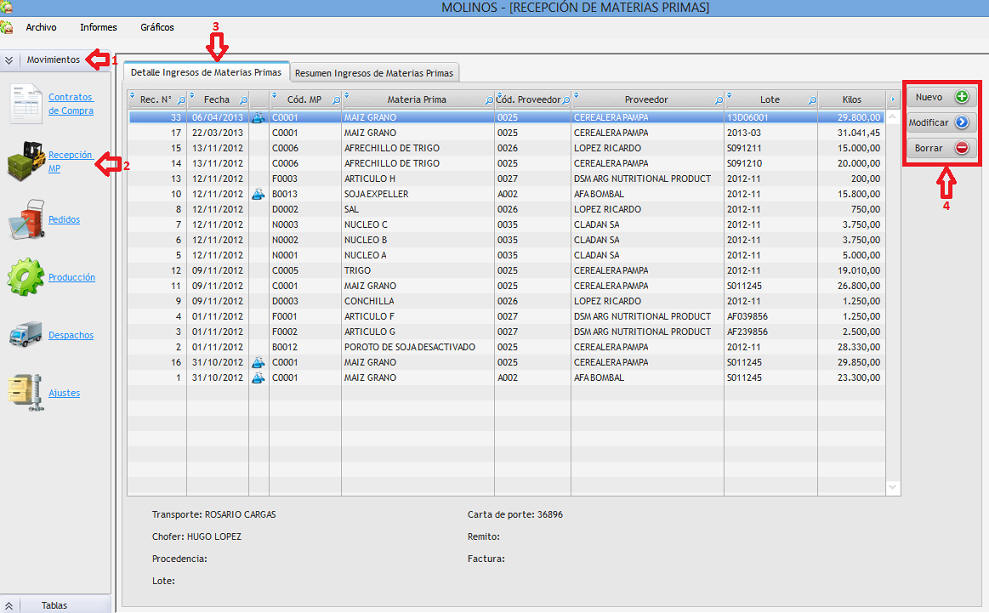Click the table scrollbar up arrow
Viewport: 989px width, 613px height.
click(x=892, y=117)
